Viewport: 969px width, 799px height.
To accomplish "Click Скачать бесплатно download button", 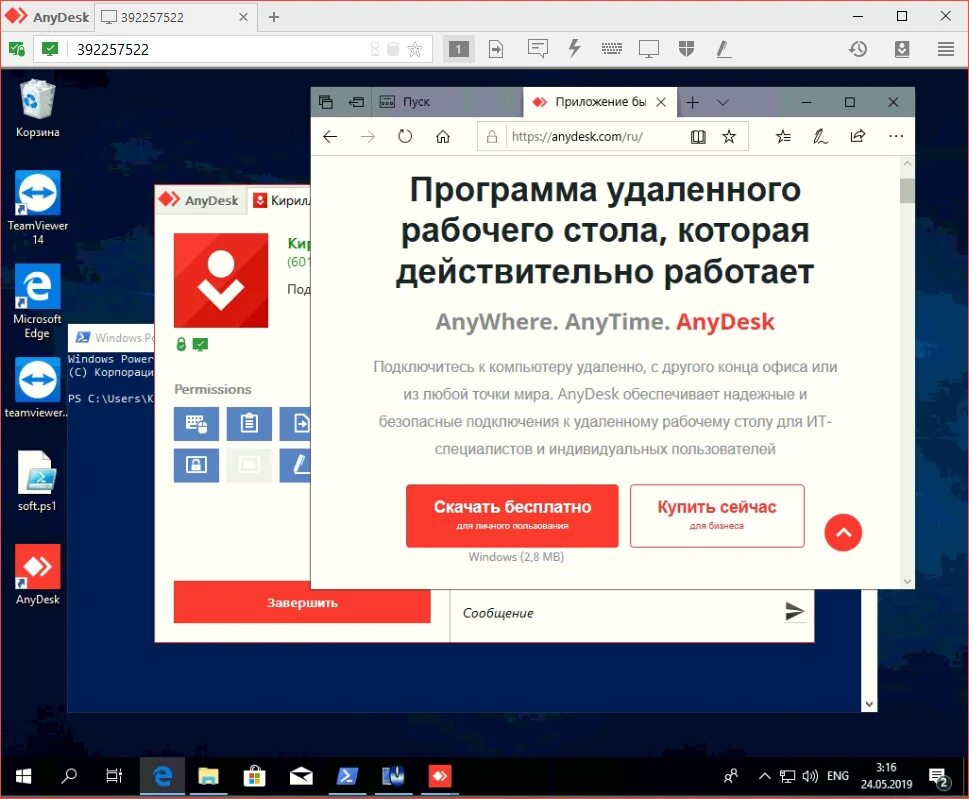I will click(x=512, y=515).
